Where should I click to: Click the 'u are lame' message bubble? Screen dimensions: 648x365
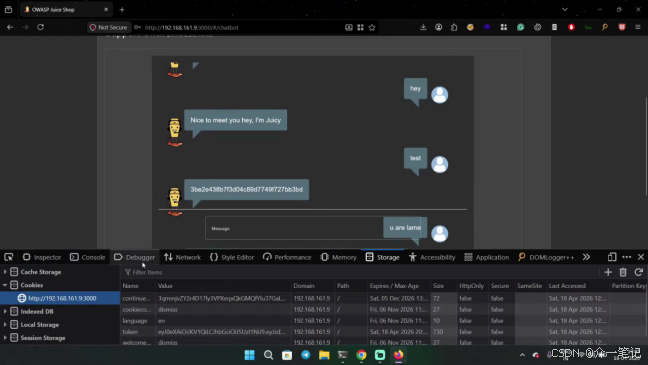coord(405,228)
